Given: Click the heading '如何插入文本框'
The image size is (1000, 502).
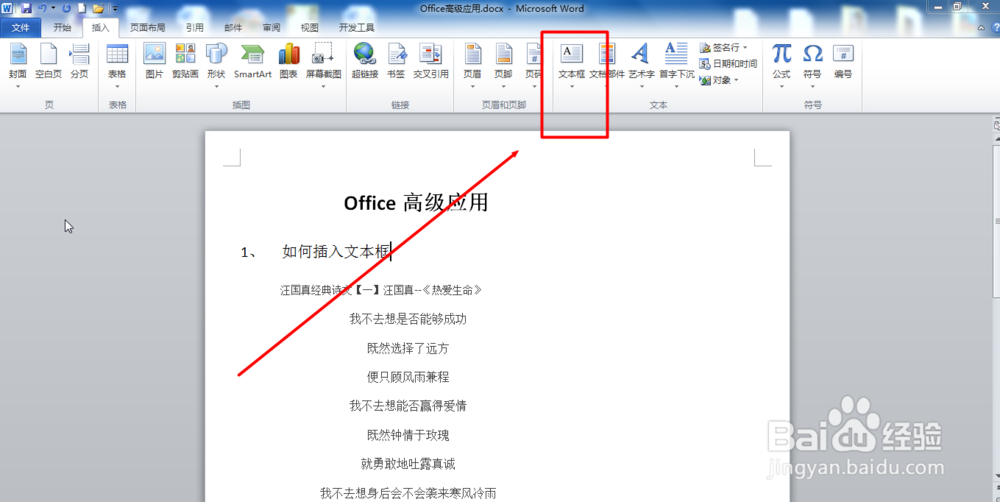Looking at the screenshot, I should tap(335, 252).
